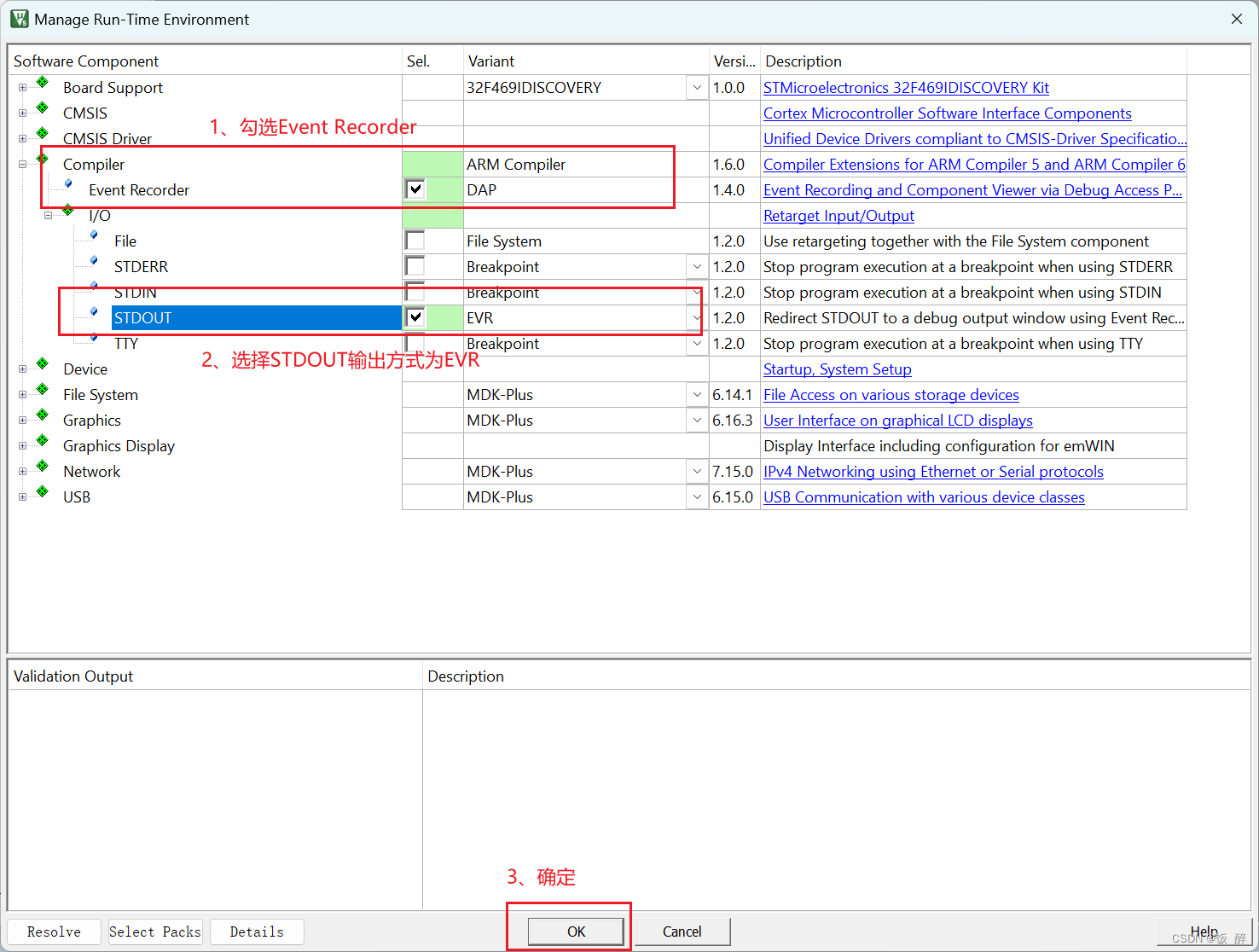Click the Select Packs button
The image size is (1259, 952).
(x=154, y=932)
